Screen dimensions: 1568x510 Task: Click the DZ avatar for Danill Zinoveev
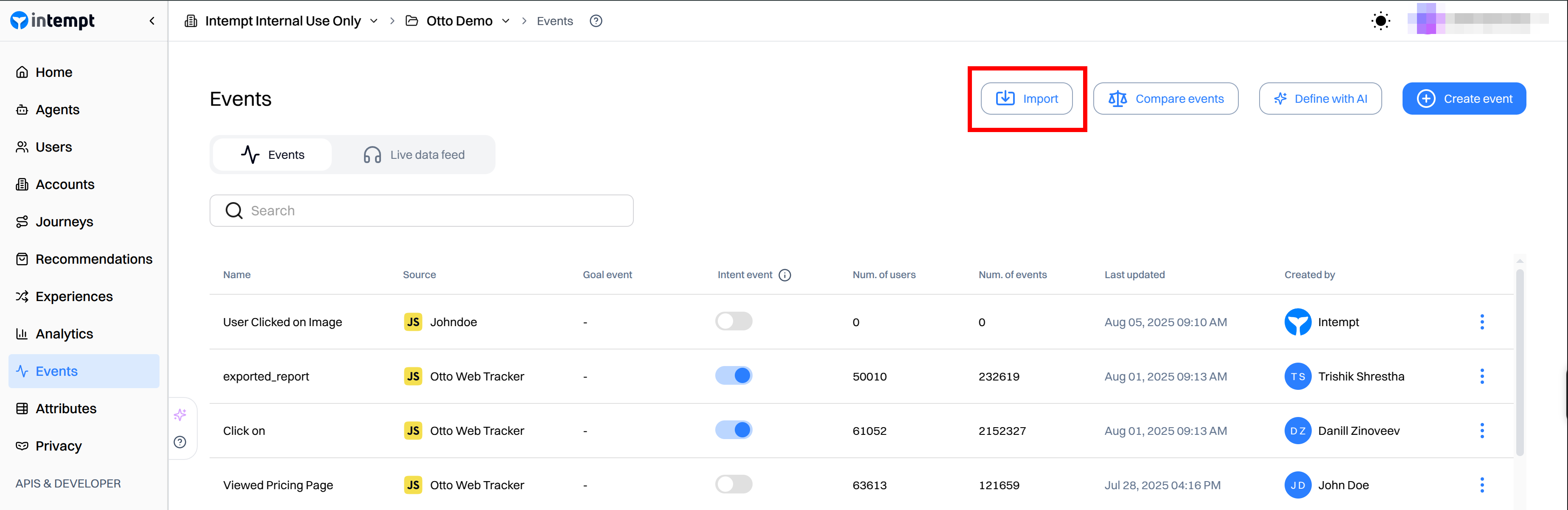[1297, 431]
